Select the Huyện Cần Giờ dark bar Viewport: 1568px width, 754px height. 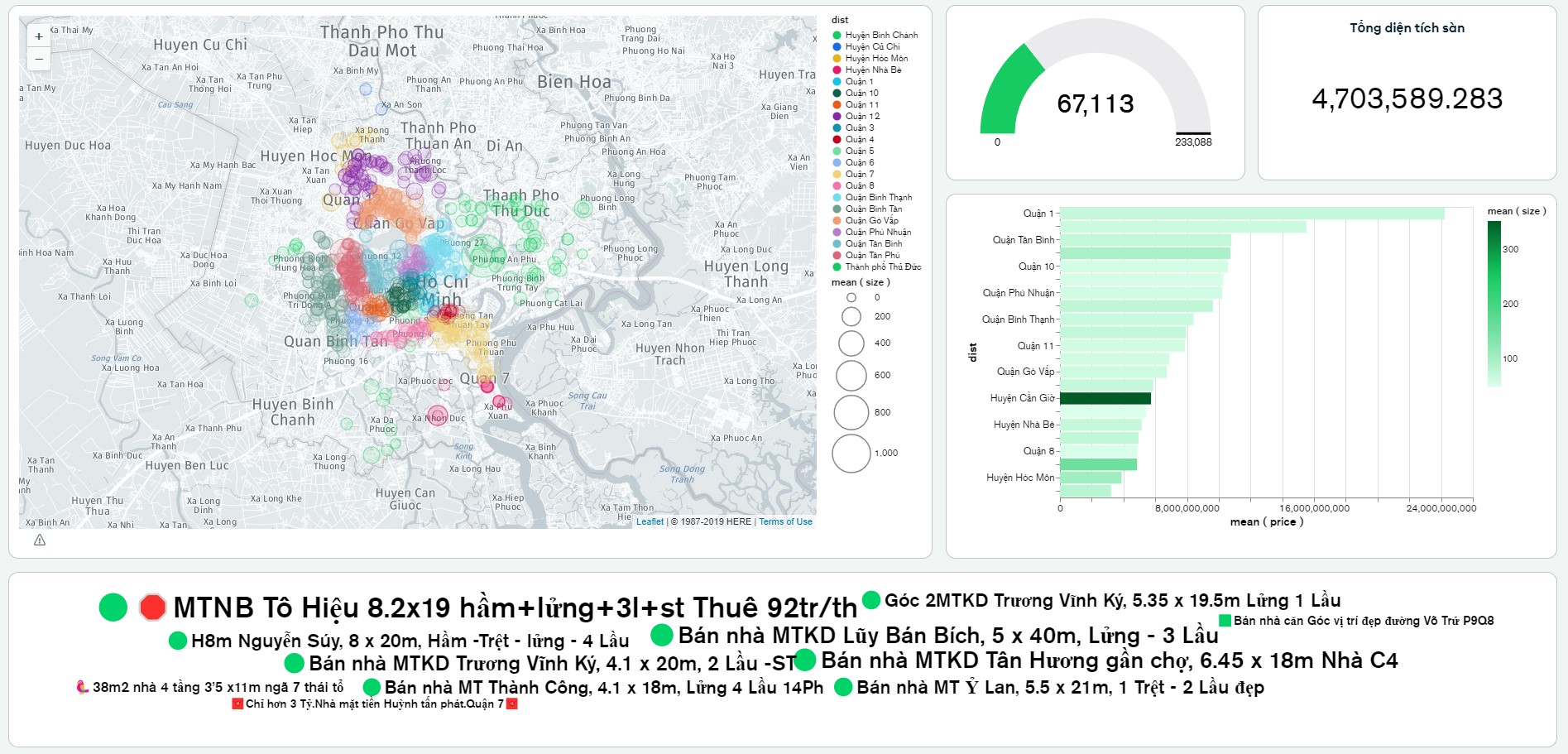[1105, 399]
